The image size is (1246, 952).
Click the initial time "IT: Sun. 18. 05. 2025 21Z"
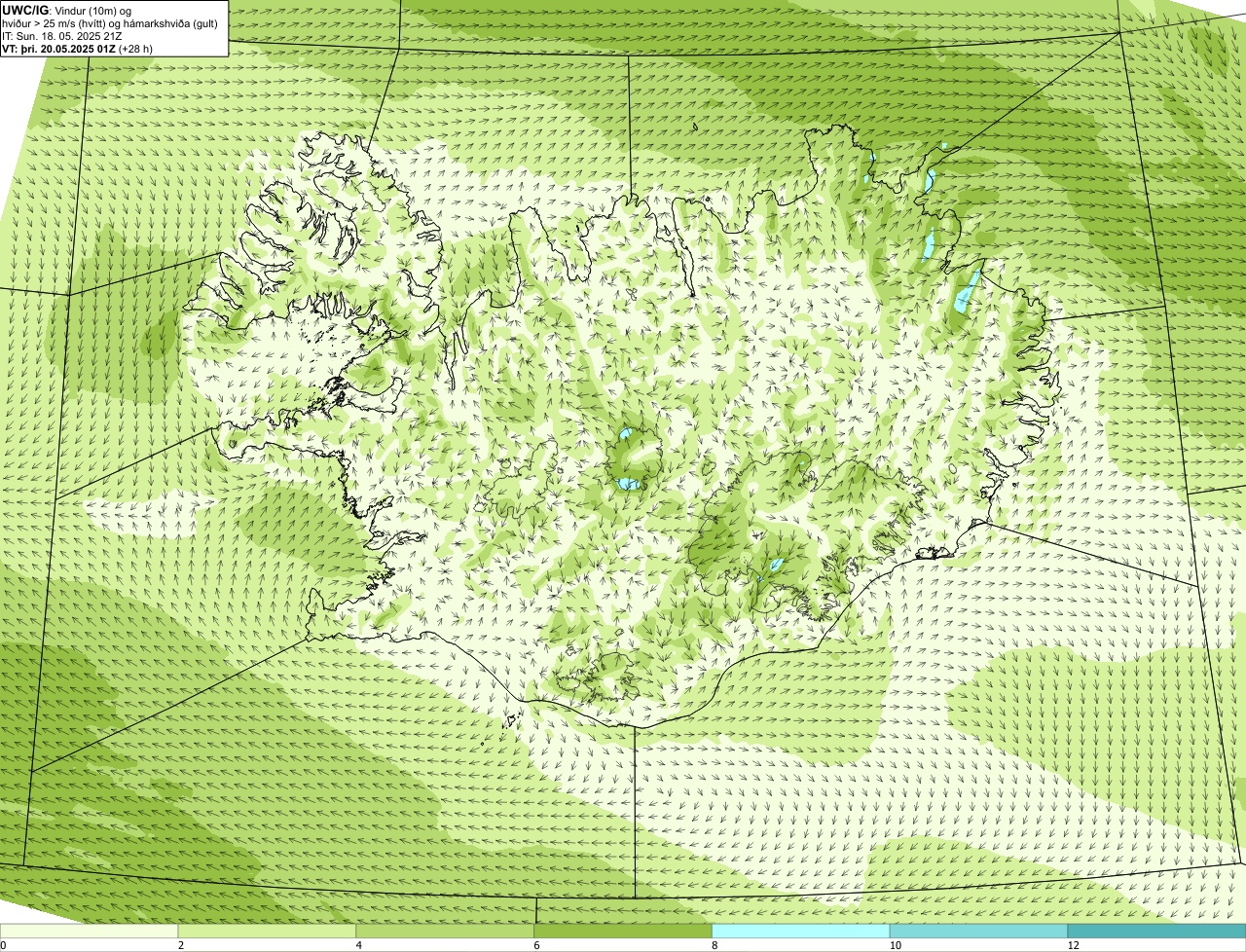[x=62, y=36]
